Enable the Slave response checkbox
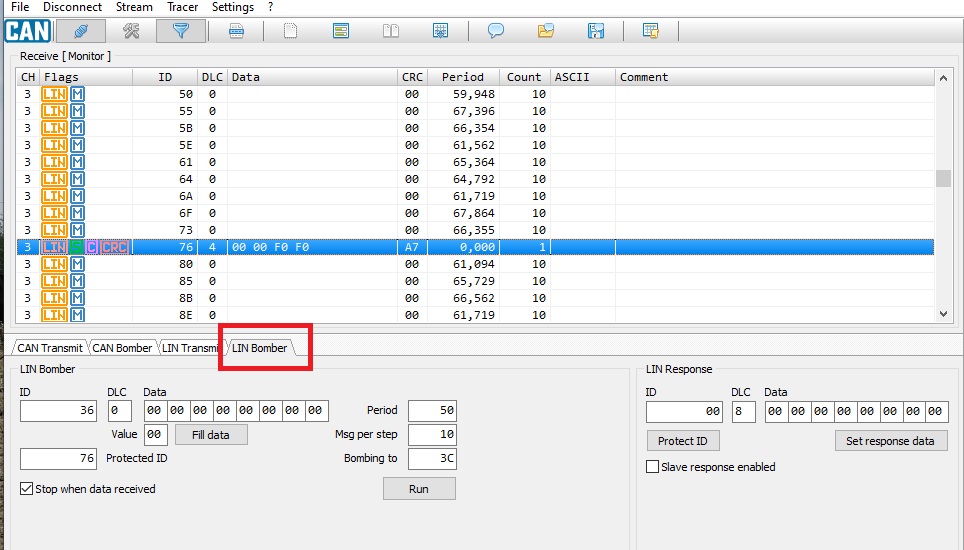964x550 pixels. (653, 467)
